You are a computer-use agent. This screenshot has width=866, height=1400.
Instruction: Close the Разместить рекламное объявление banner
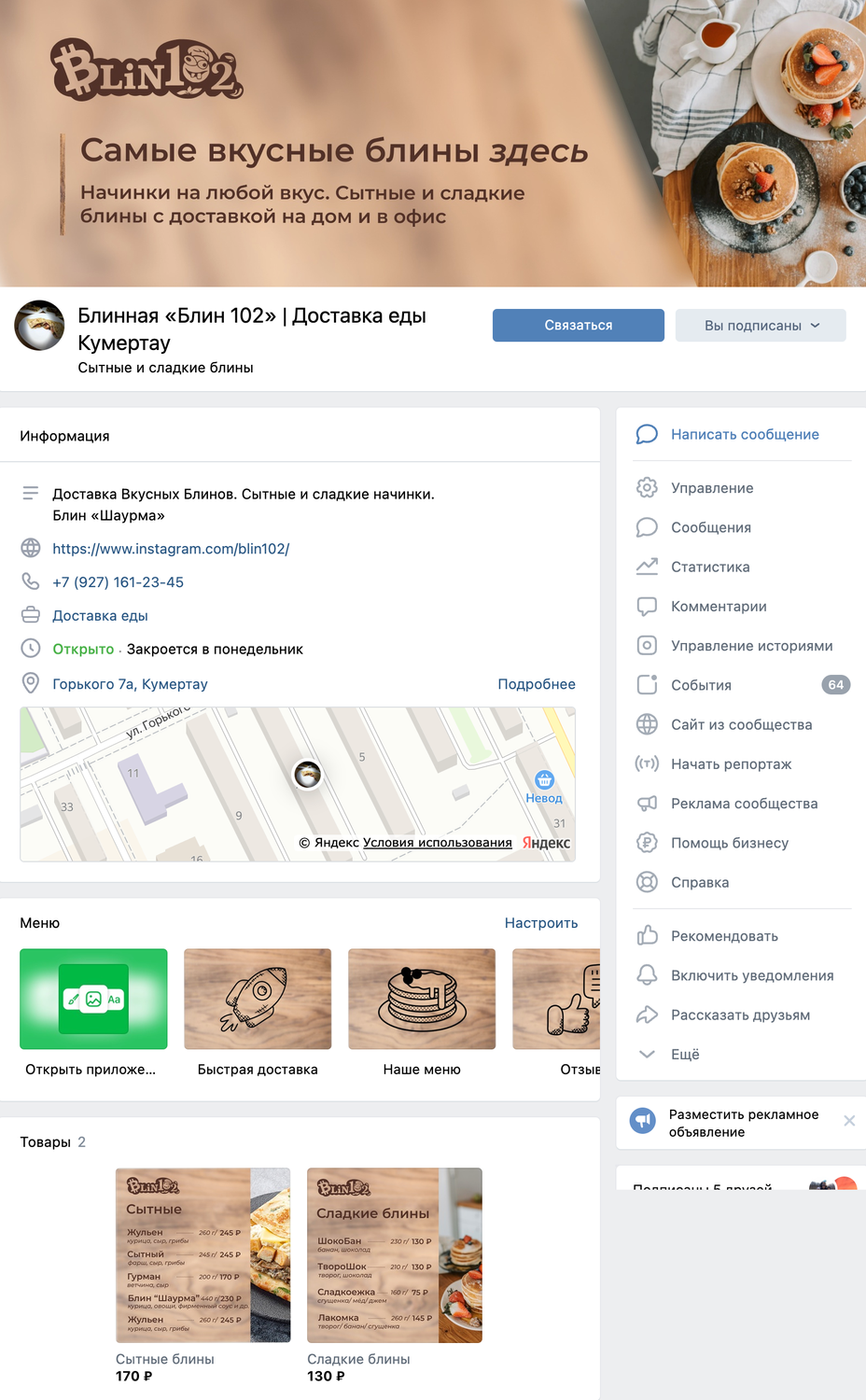(849, 1121)
